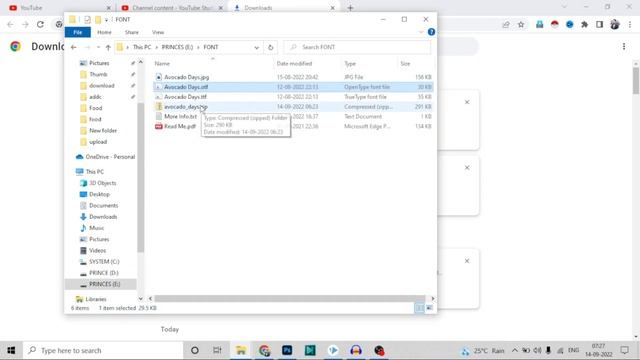This screenshot has height=360, width=640.
Task: Click the FONT breadcrumb segment
Action: click(211, 47)
